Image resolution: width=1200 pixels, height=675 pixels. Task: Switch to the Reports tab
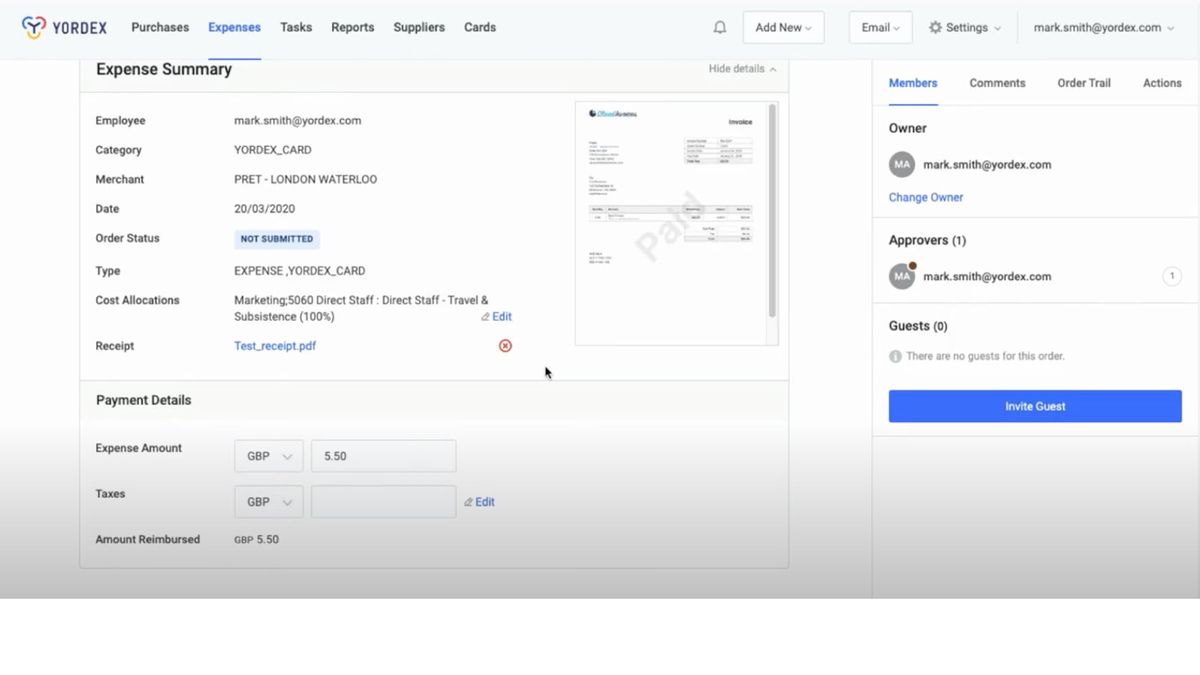click(352, 28)
